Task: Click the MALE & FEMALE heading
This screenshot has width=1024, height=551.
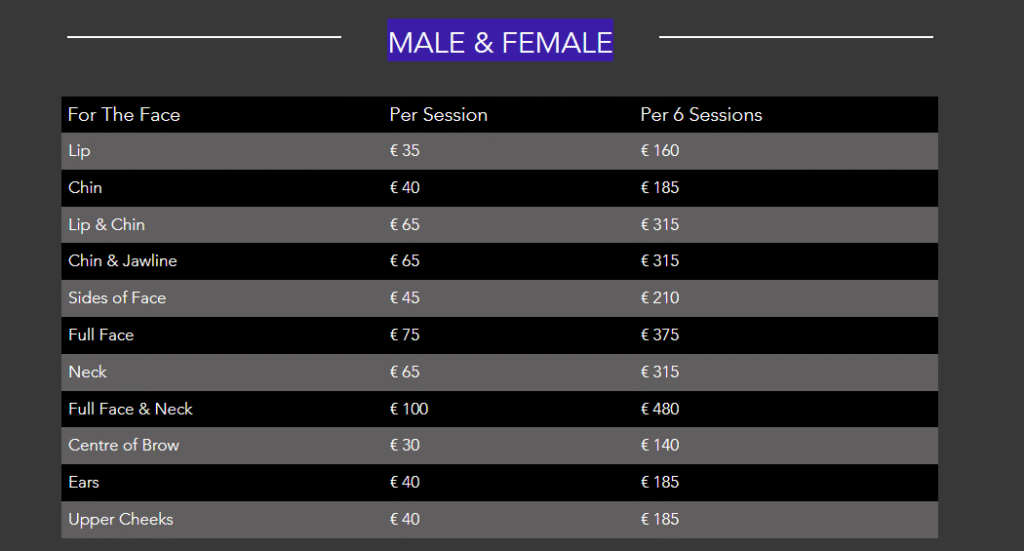Action: (500, 42)
